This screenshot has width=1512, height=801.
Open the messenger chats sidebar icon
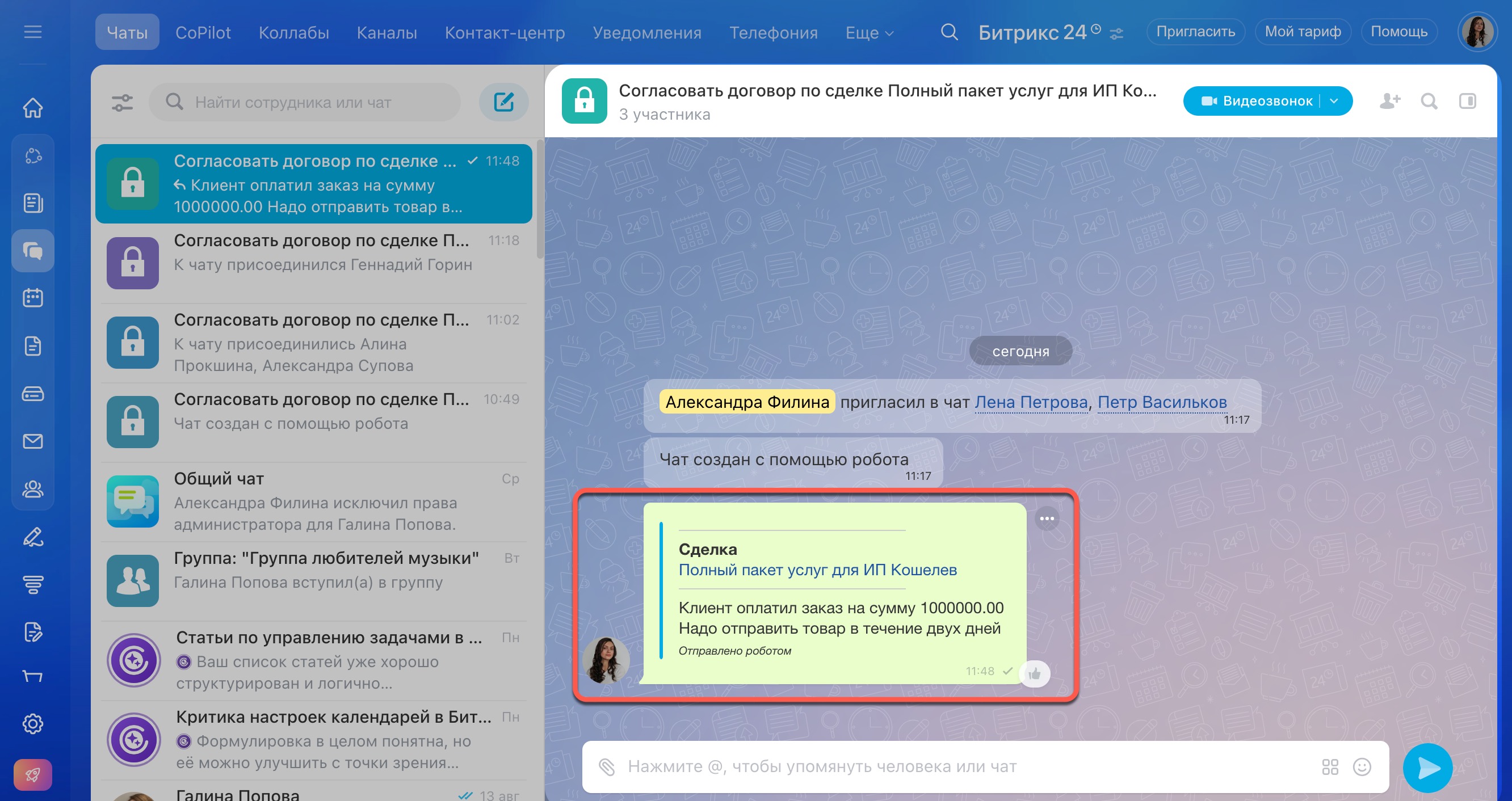(x=33, y=251)
